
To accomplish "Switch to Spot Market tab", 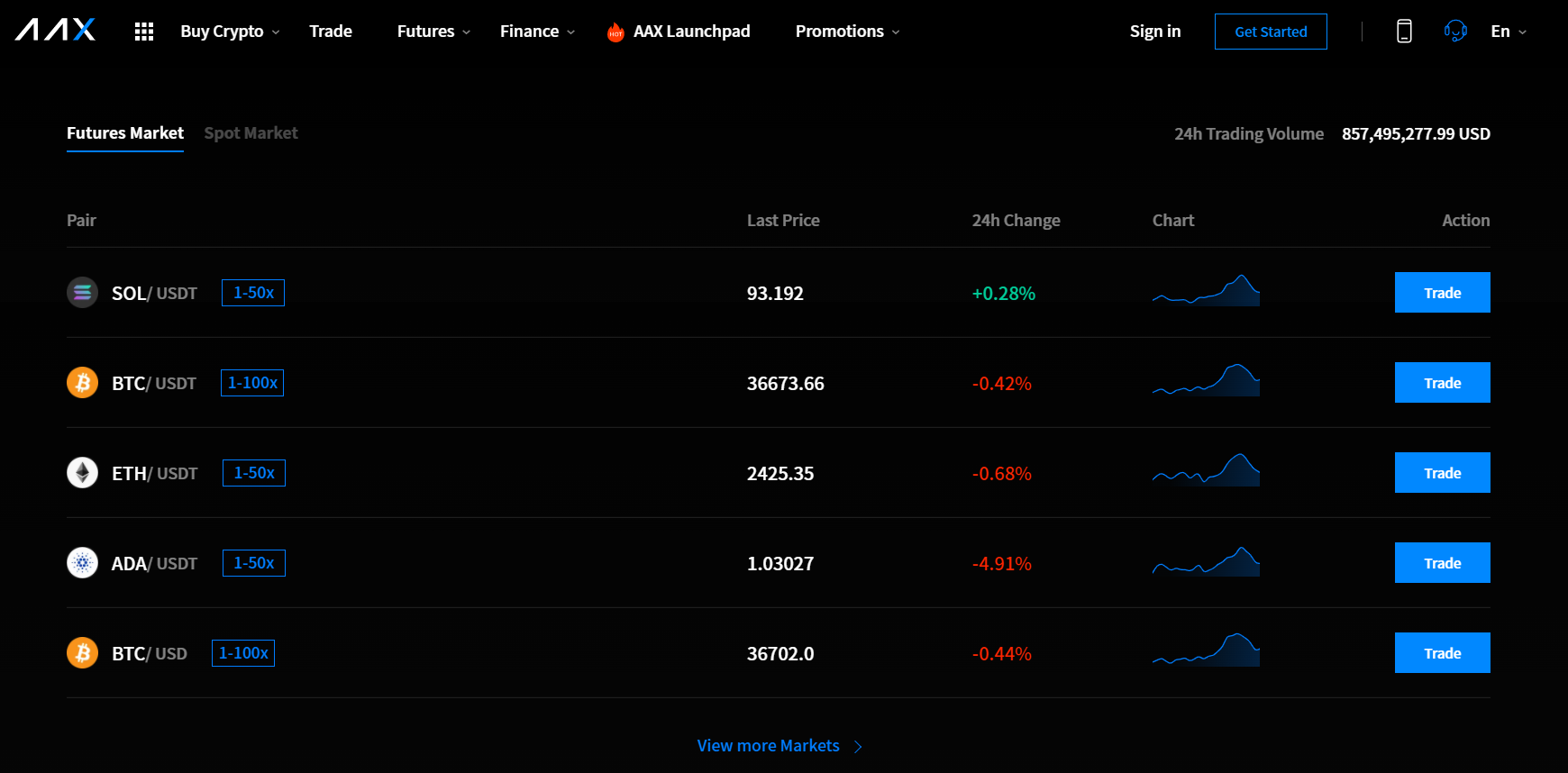I will point(251,133).
